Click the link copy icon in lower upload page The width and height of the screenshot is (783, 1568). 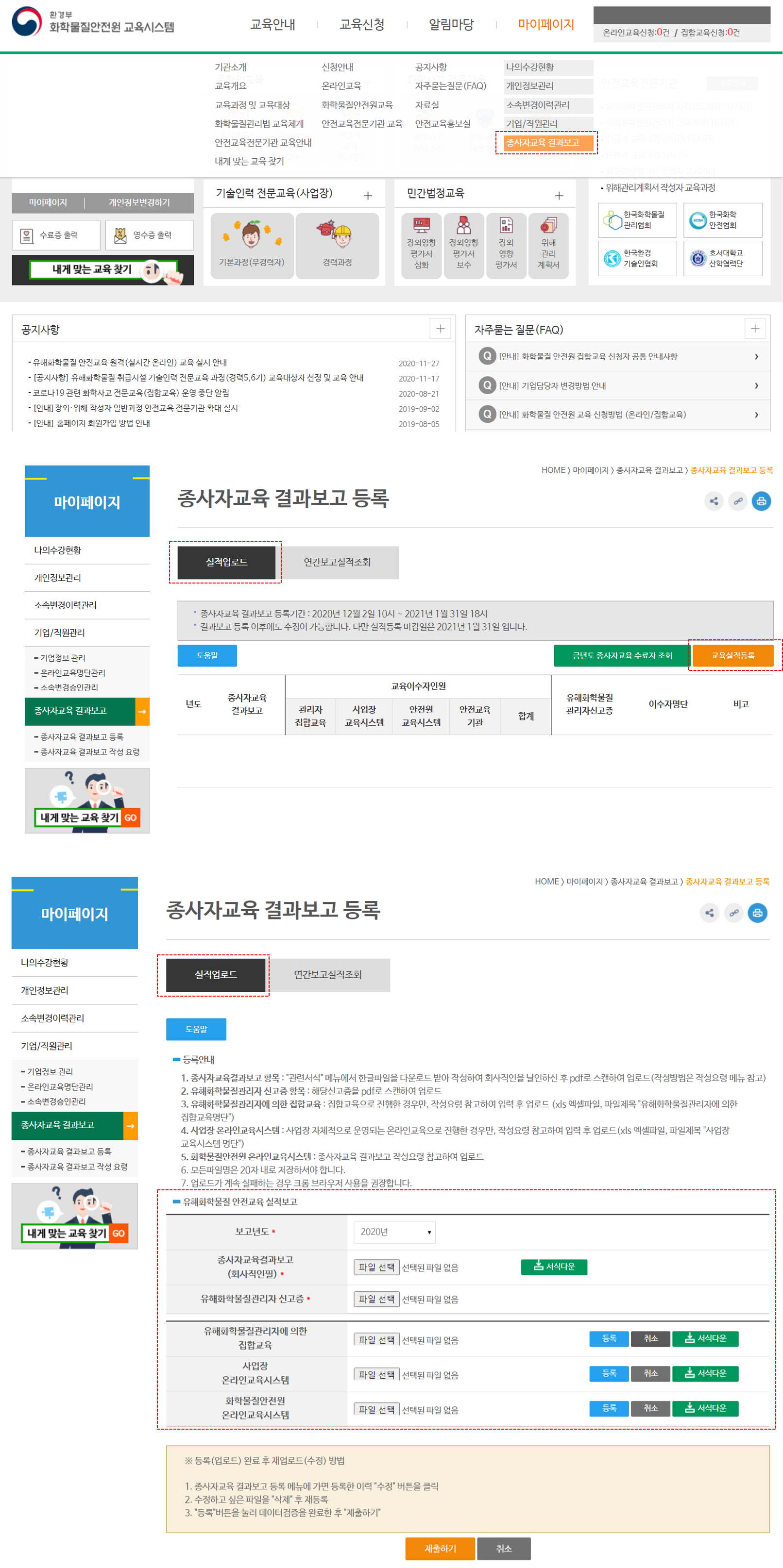tap(733, 913)
